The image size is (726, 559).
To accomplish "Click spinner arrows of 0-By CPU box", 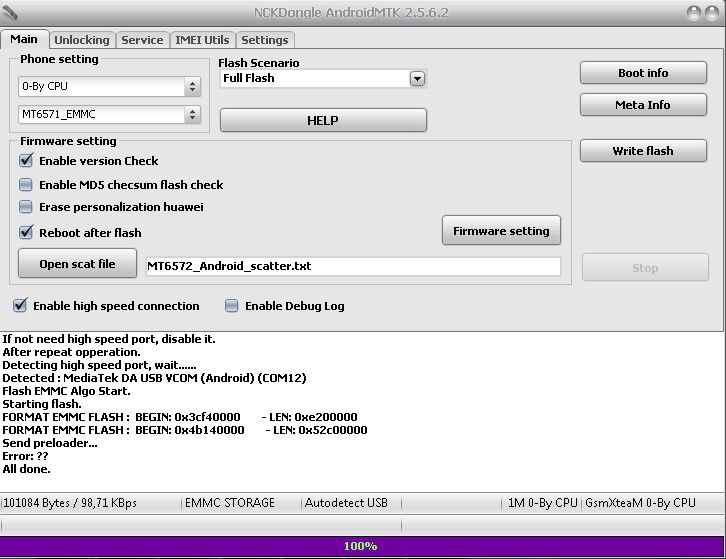I will pos(192,87).
